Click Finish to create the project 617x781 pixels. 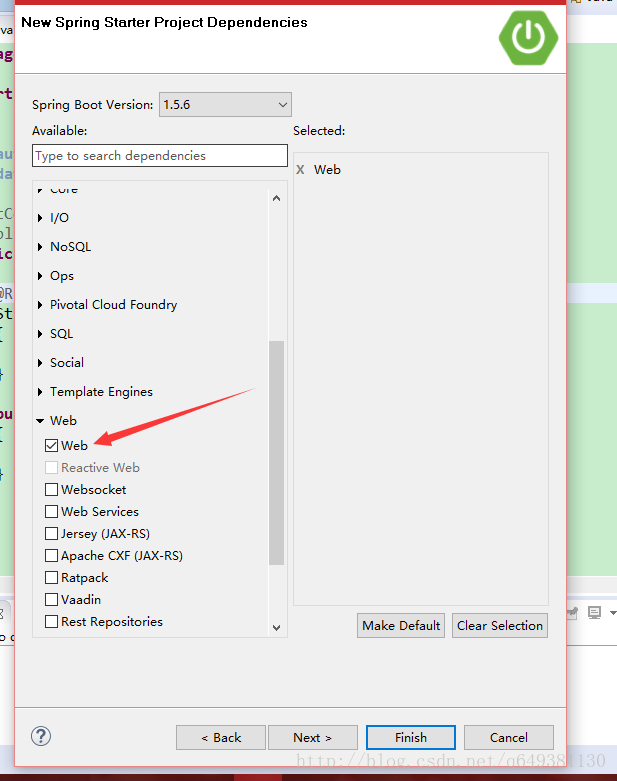411,738
